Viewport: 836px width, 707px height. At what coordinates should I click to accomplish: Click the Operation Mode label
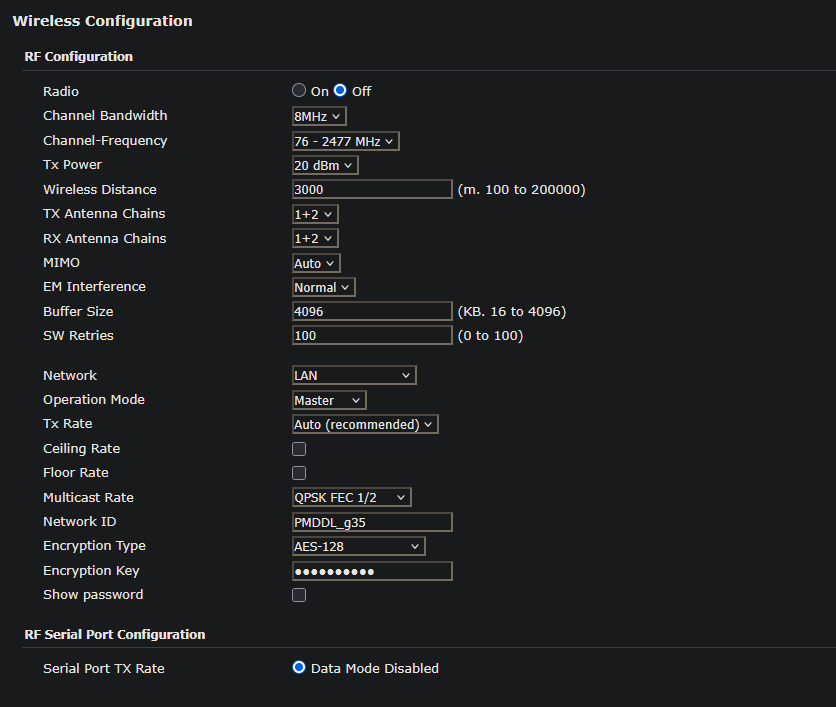pos(94,400)
